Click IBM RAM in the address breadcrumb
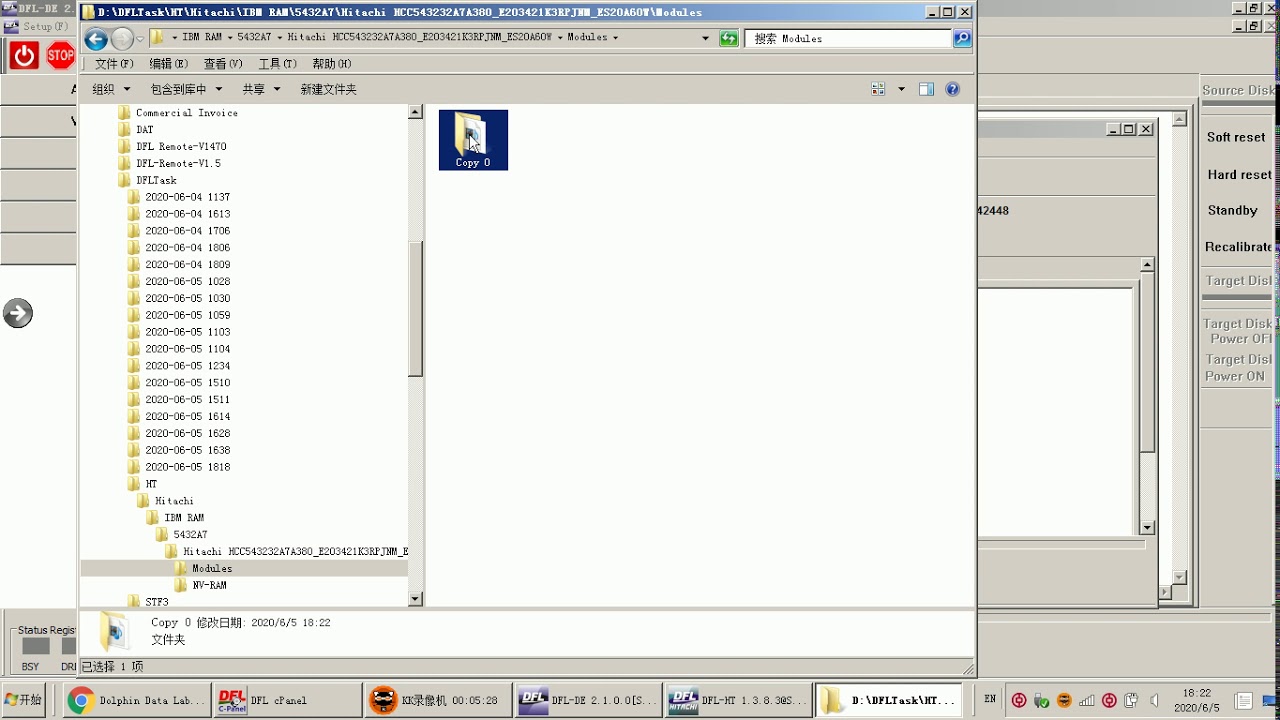 click(x=202, y=37)
